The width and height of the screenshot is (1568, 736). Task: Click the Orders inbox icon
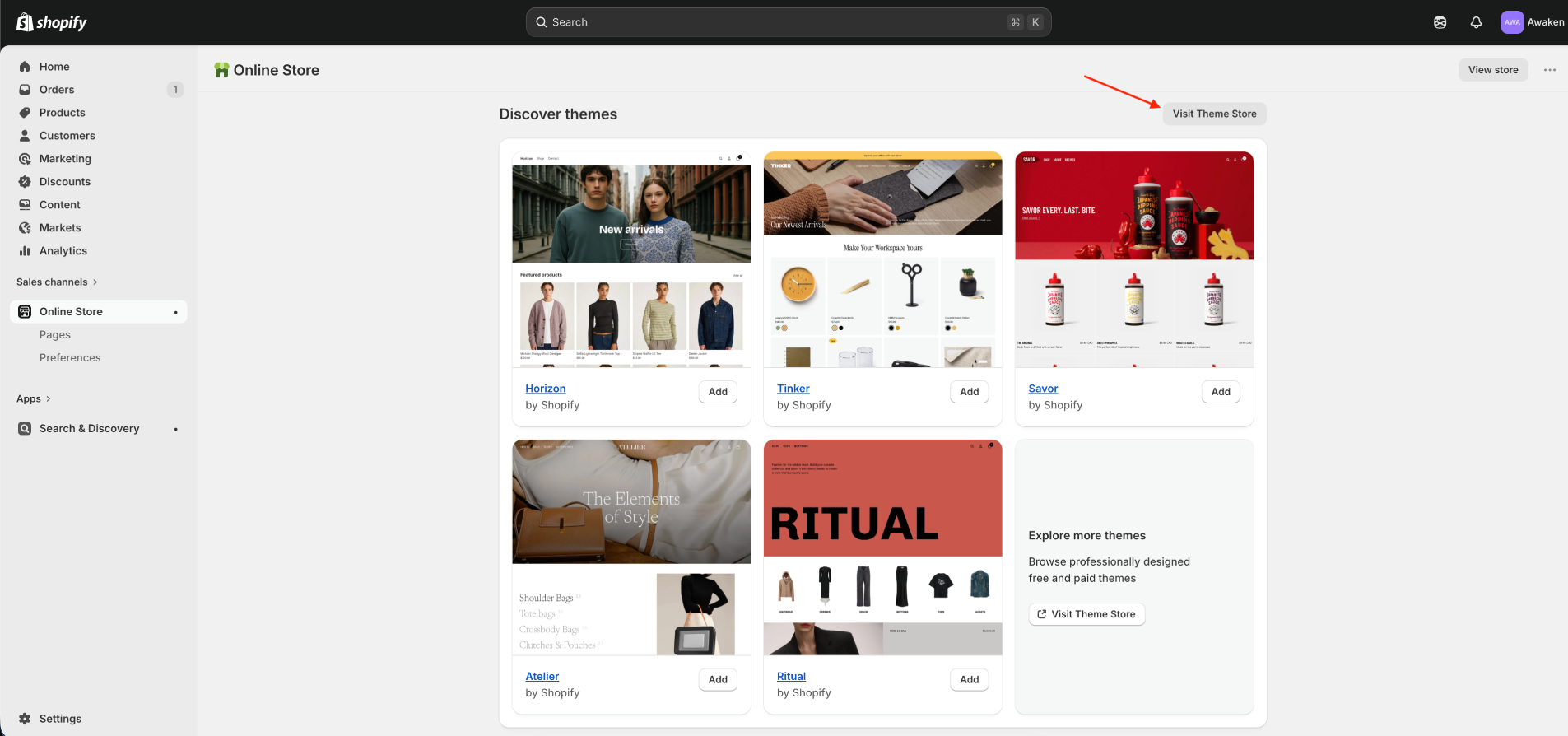tap(25, 90)
